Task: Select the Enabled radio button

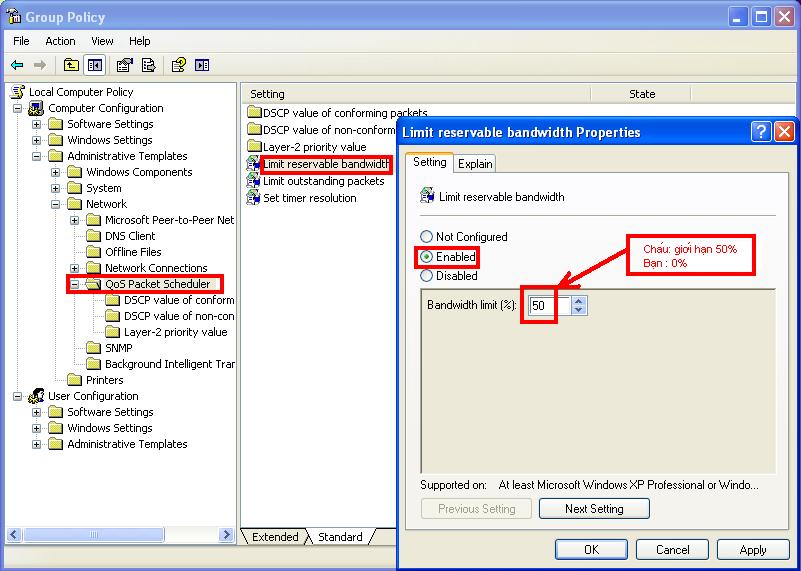Action: pyautogui.click(x=426, y=256)
